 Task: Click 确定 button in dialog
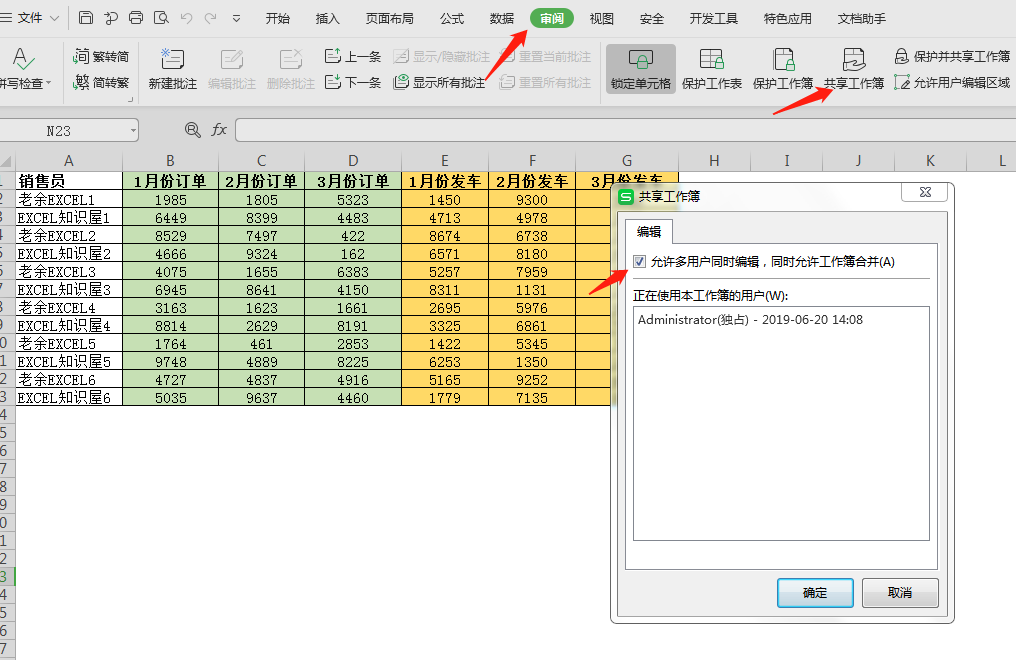815,593
